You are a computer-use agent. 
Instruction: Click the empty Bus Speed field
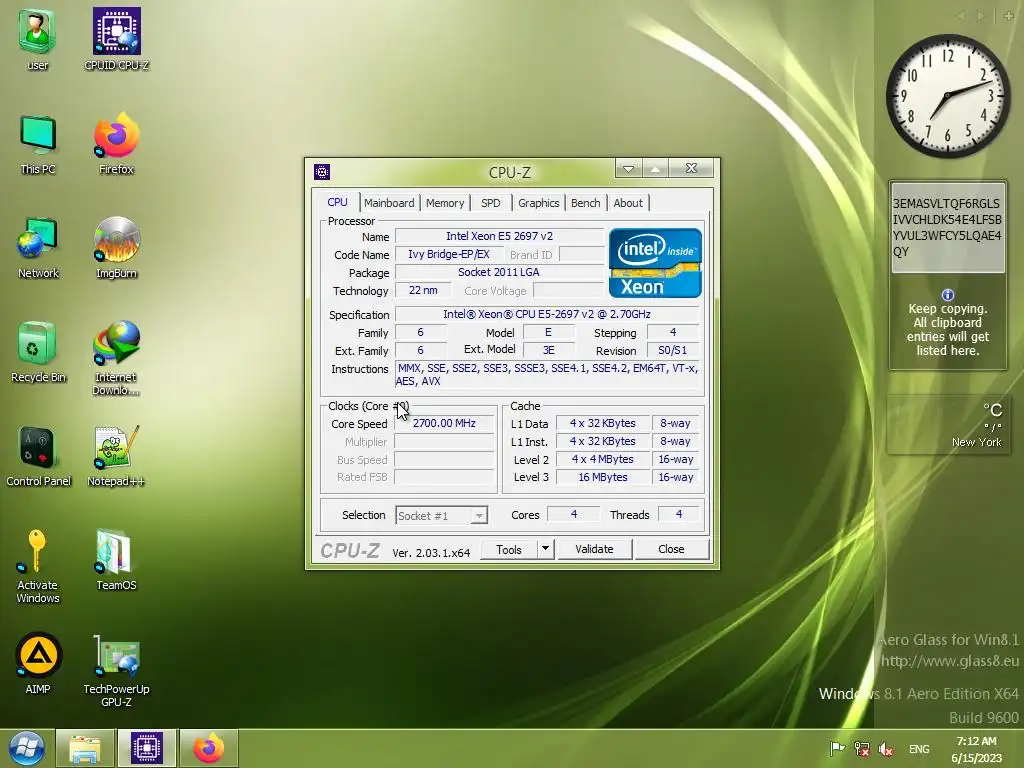[x=444, y=460]
